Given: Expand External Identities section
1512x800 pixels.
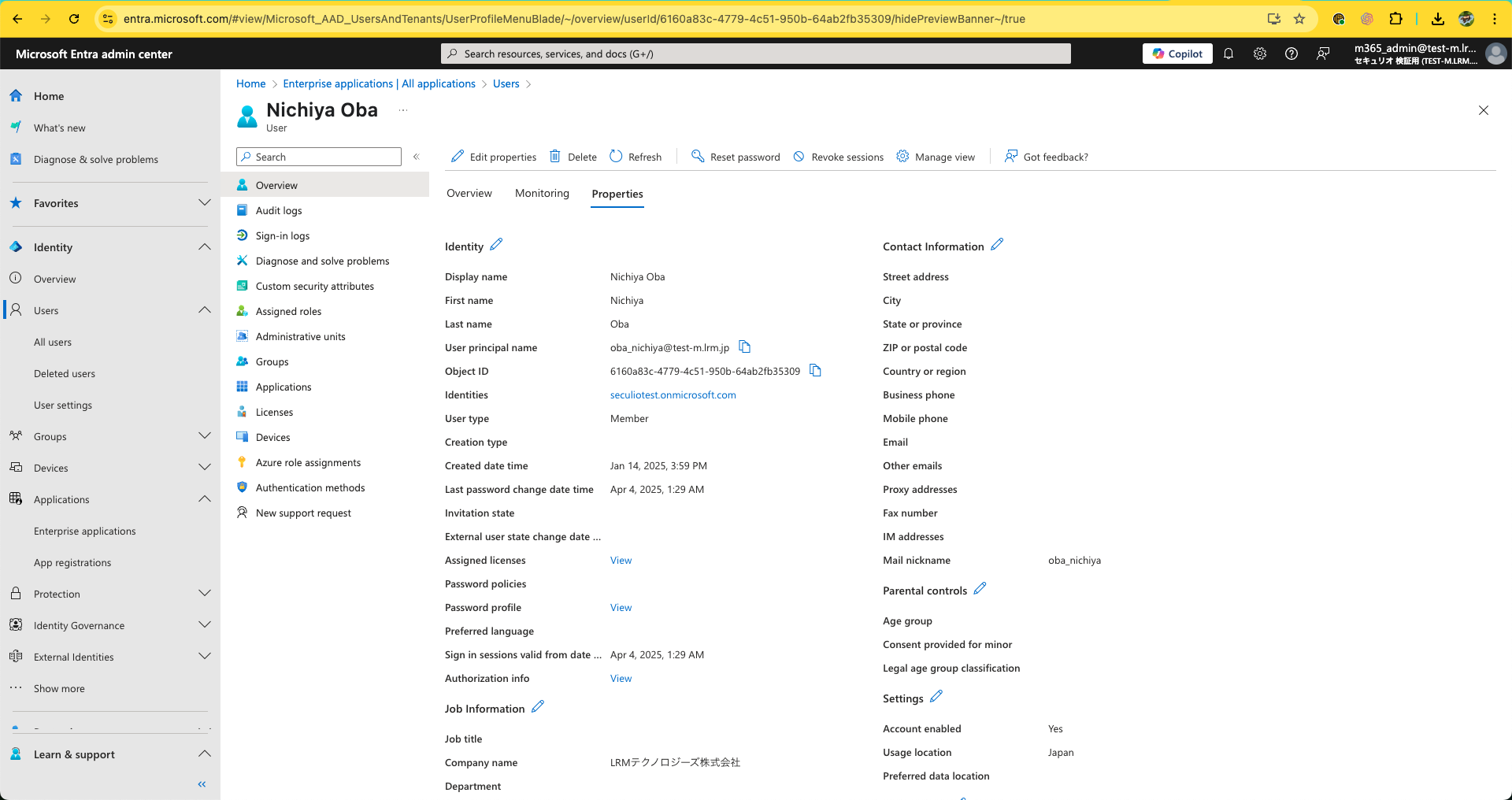Looking at the screenshot, I should point(205,657).
